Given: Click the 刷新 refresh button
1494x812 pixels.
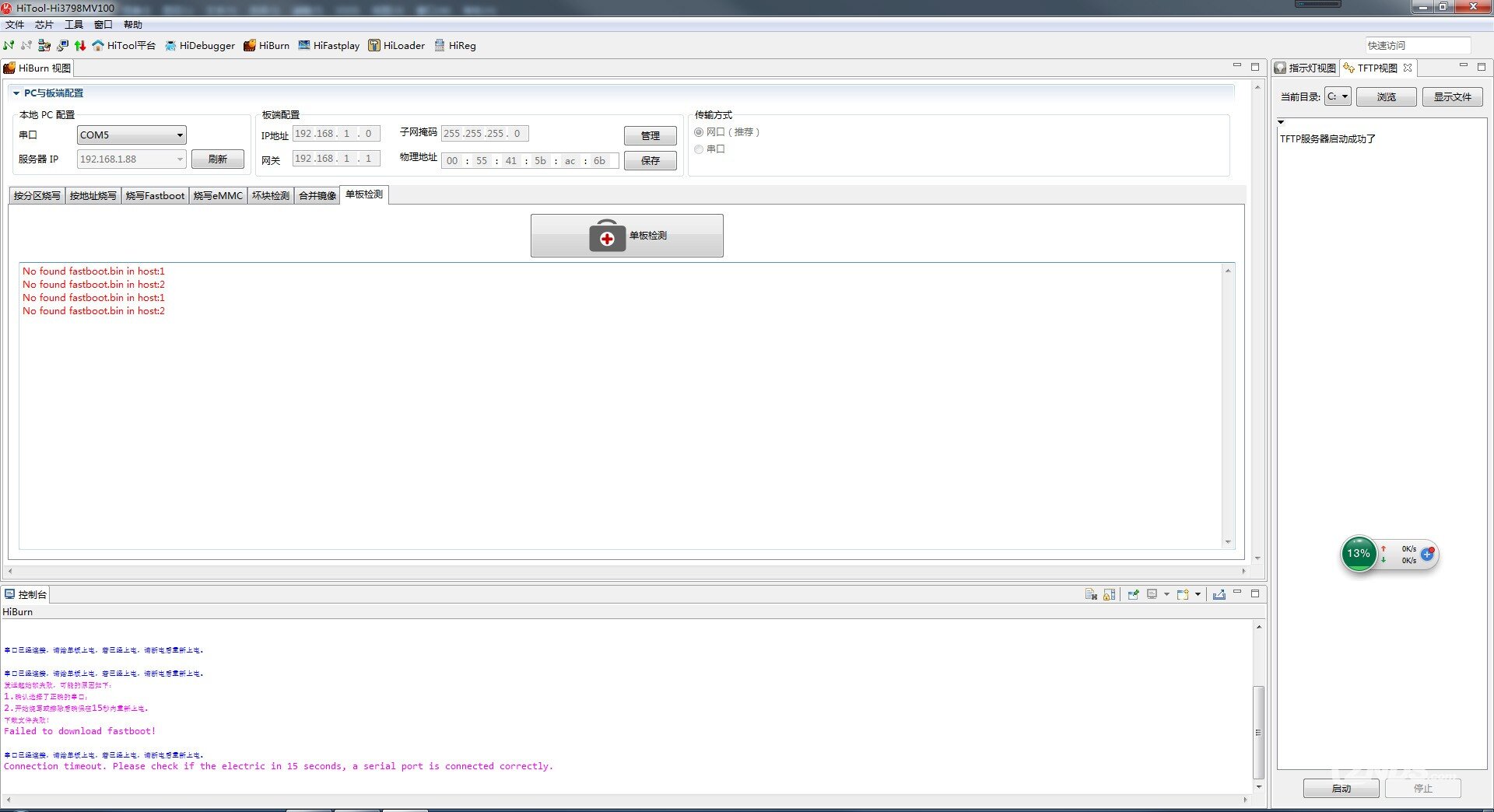Looking at the screenshot, I should tap(218, 159).
